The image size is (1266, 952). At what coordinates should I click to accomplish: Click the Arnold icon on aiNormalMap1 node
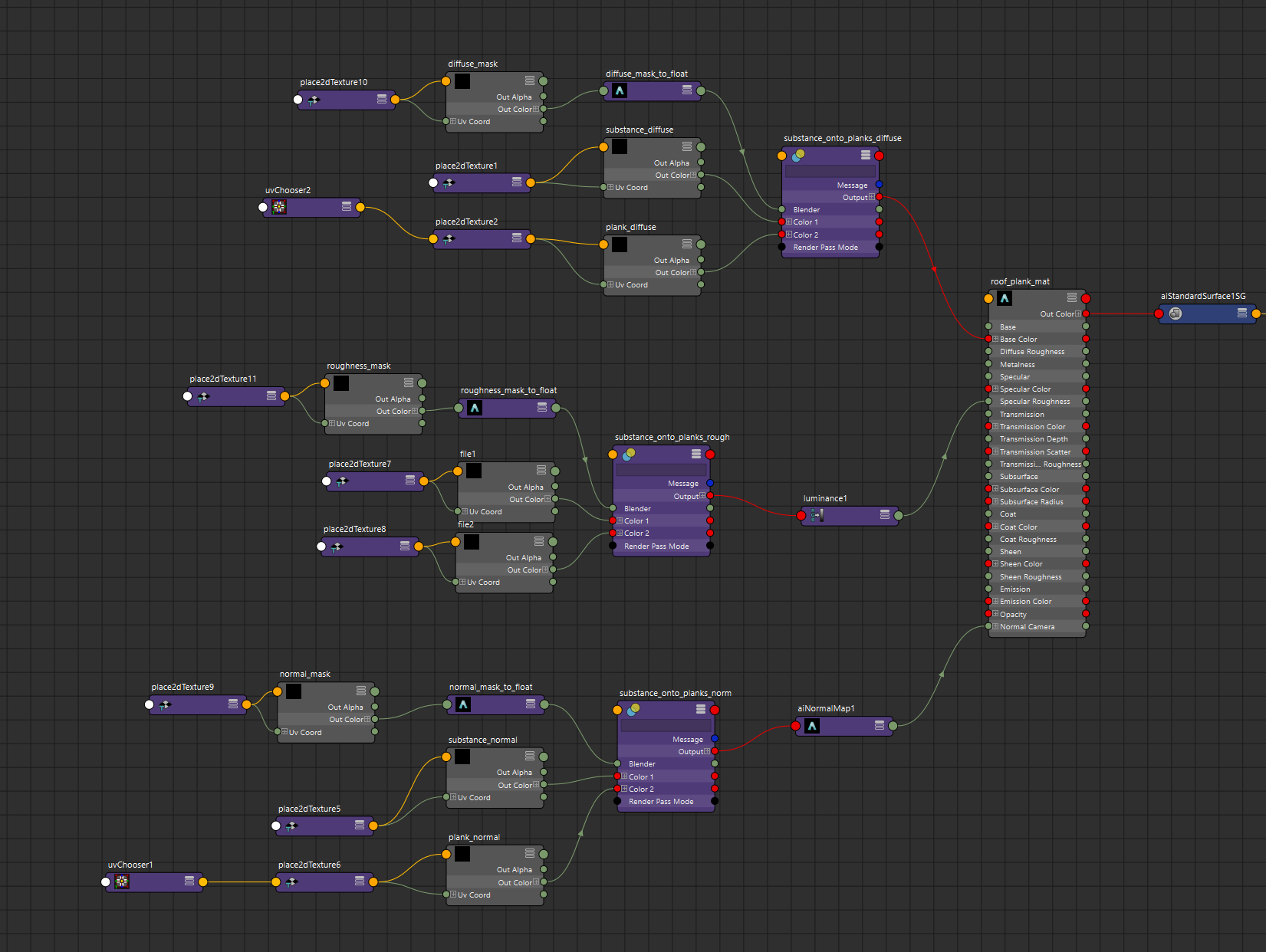[812, 726]
